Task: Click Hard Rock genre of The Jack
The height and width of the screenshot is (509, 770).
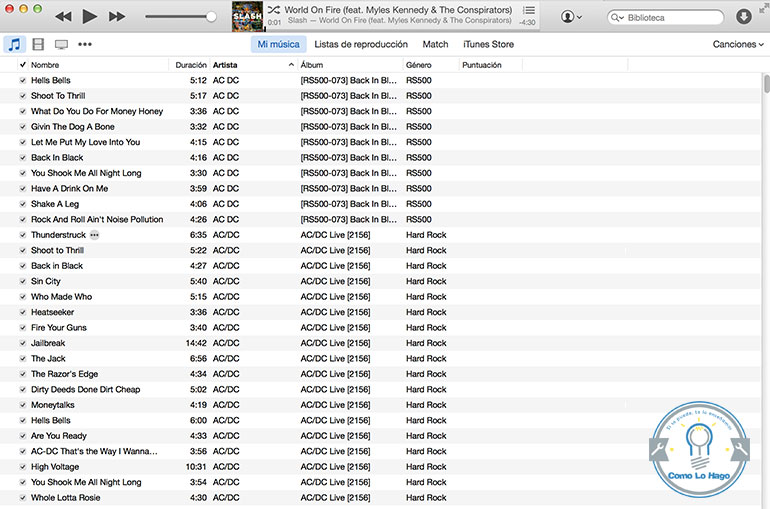Action: [x=426, y=359]
